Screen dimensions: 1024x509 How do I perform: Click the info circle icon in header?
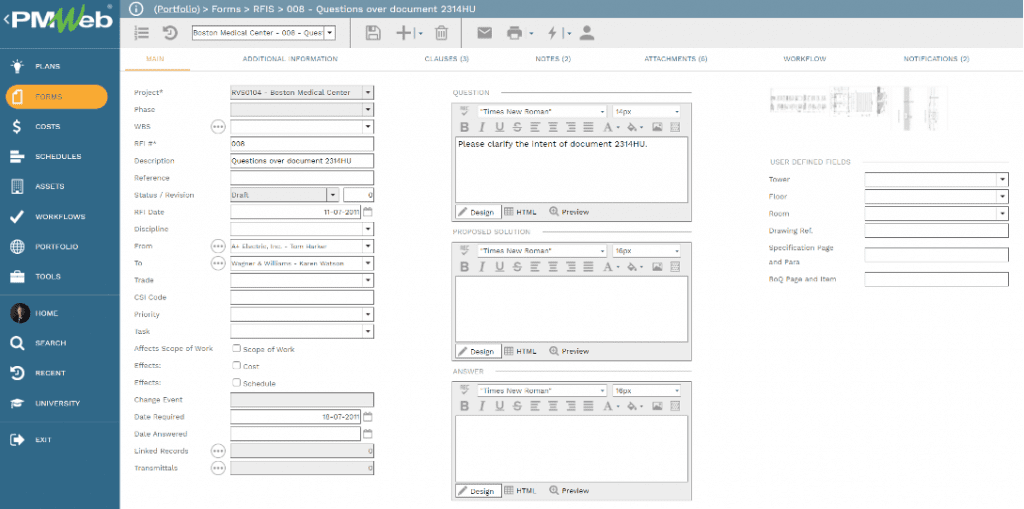[x=136, y=9]
